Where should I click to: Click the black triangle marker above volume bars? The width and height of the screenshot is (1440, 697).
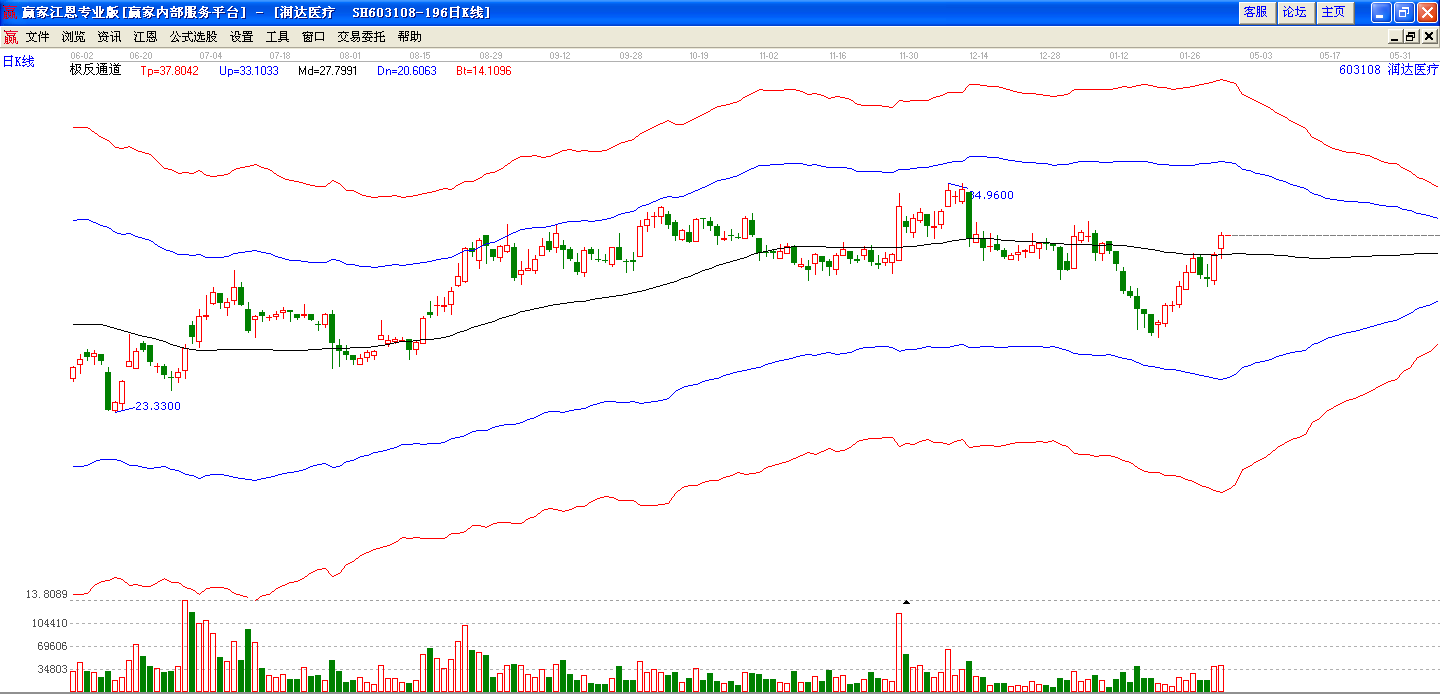906,602
